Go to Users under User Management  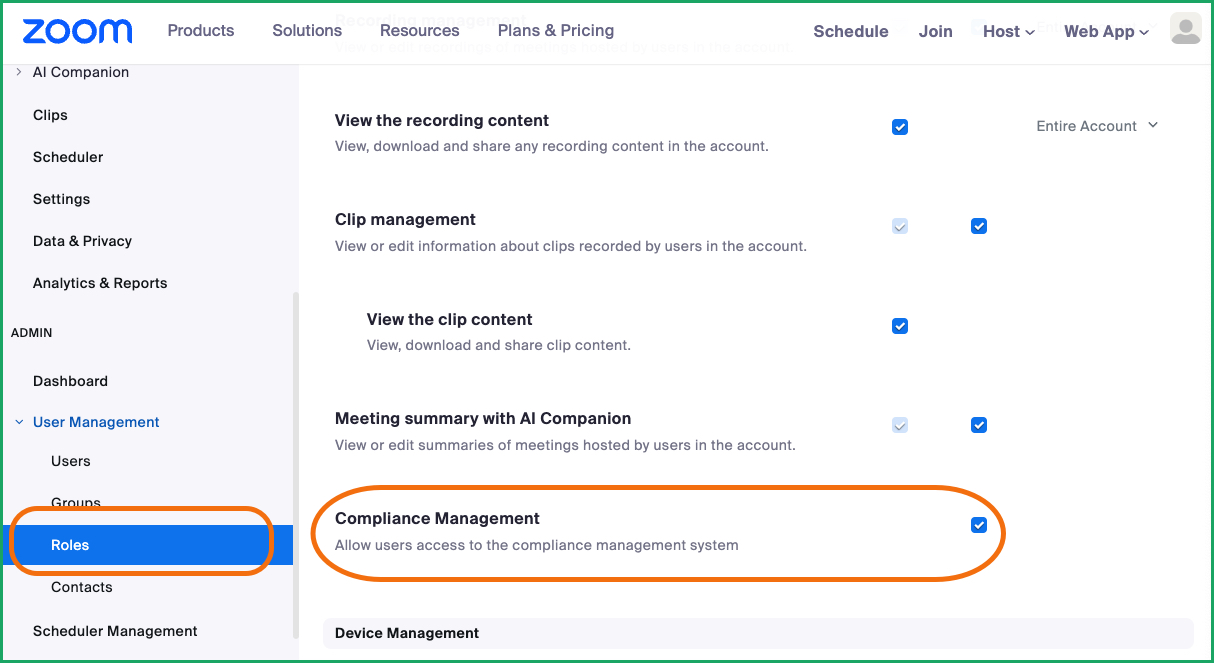click(x=71, y=461)
